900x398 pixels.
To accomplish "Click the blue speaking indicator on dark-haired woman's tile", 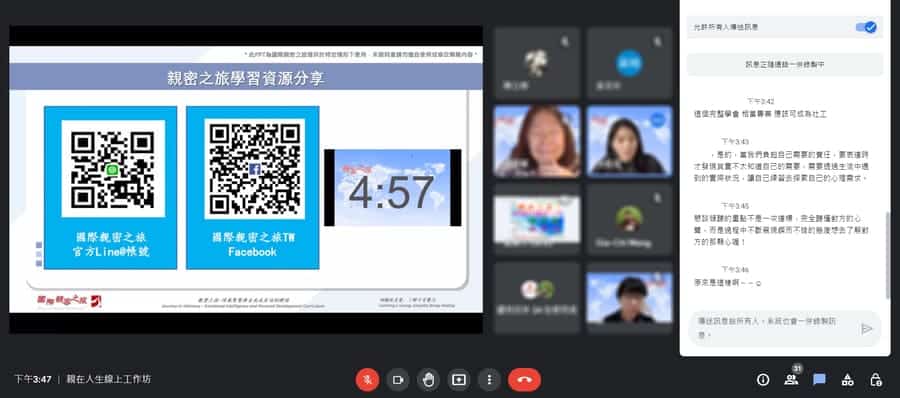I will [x=658, y=119].
